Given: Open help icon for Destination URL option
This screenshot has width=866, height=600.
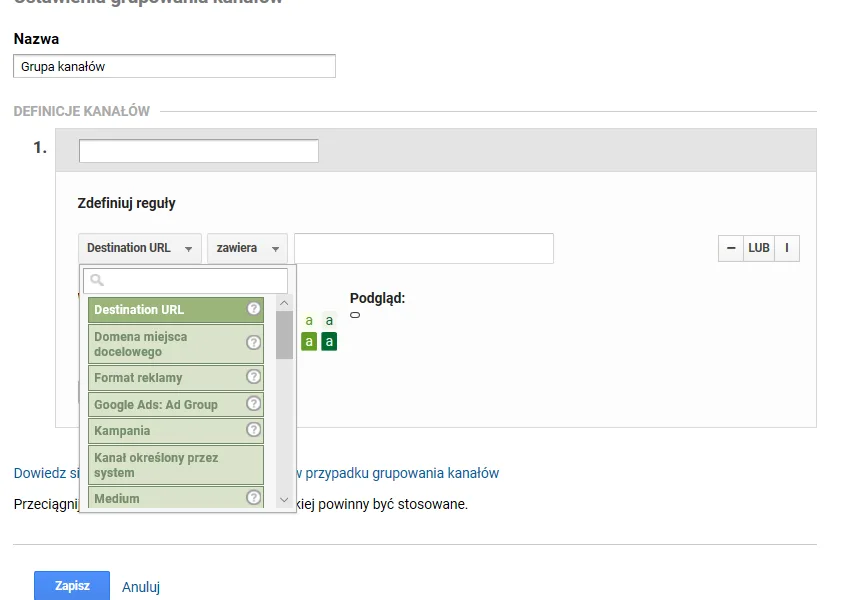Looking at the screenshot, I should point(254,309).
